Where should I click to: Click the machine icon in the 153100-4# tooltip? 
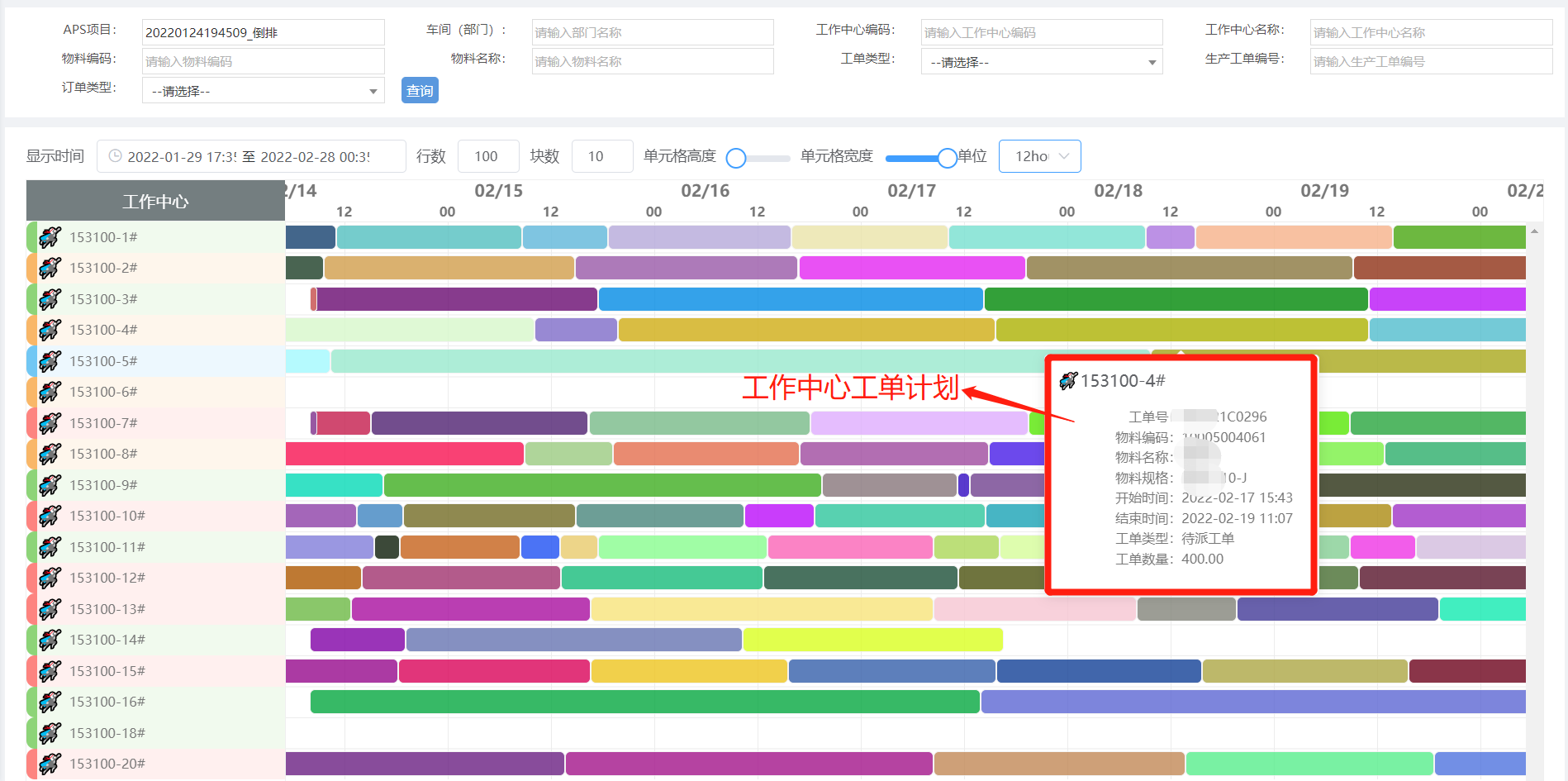1068,380
